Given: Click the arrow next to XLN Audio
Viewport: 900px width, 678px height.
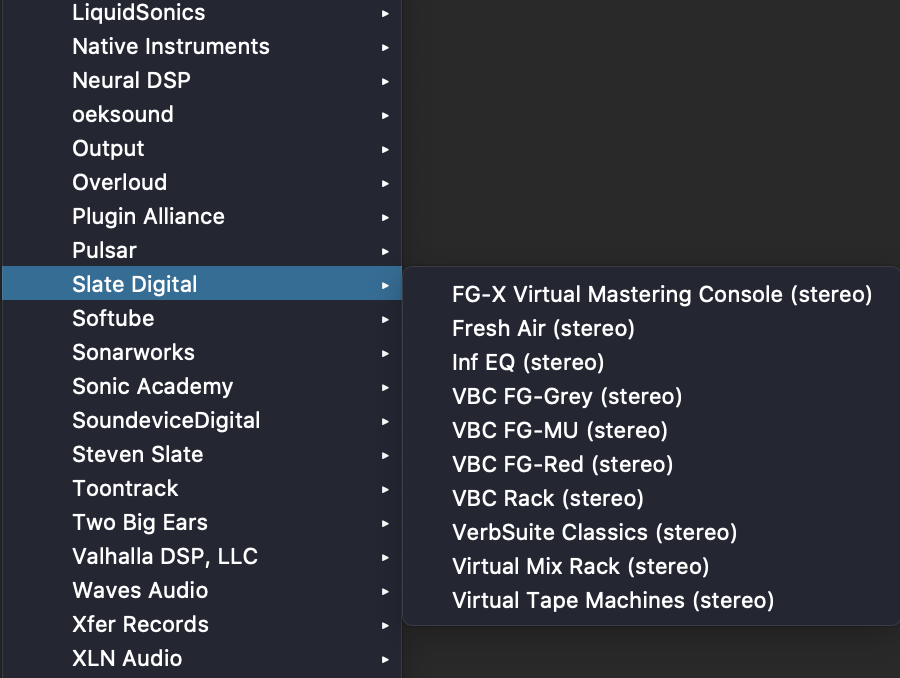Looking at the screenshot, I should click(385, 659).
